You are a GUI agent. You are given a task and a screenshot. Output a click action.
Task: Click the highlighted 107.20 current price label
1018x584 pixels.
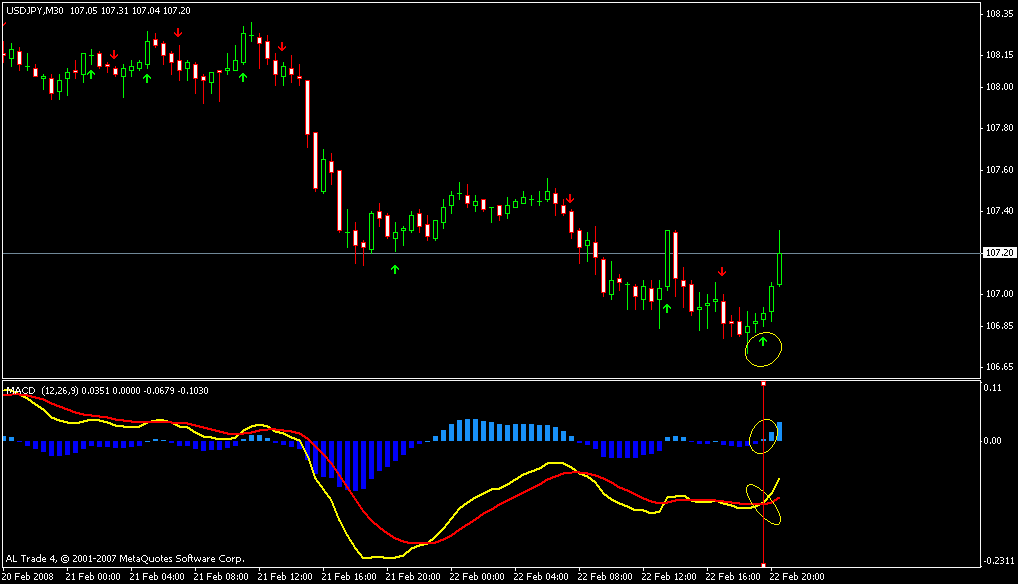999,252
